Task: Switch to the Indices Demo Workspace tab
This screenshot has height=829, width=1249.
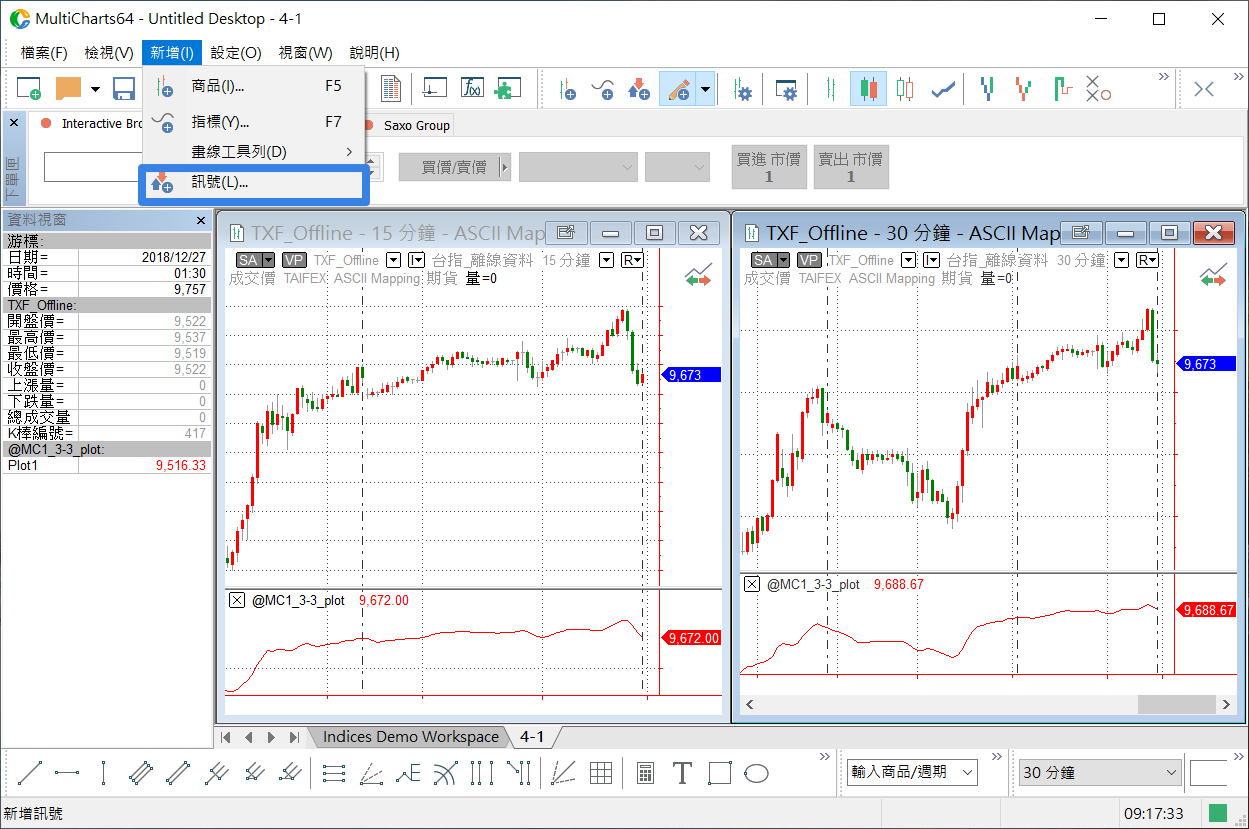Action: coord(410,737)
